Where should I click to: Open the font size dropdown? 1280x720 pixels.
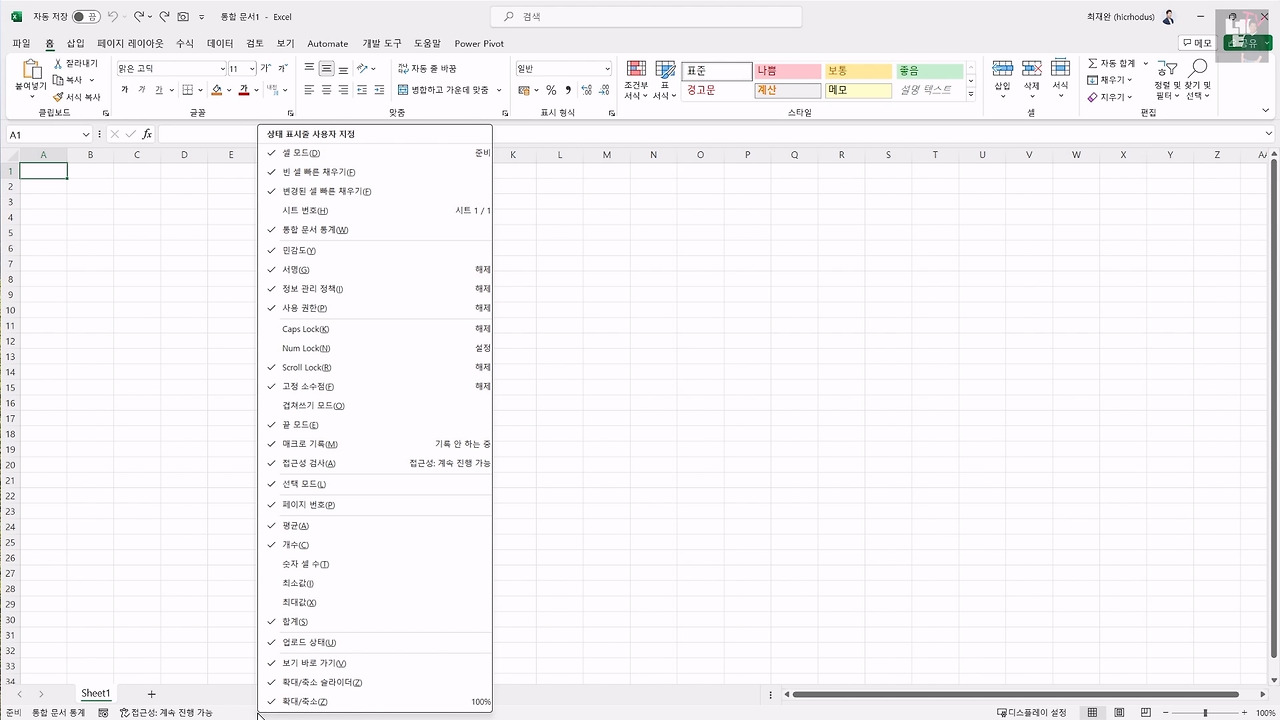click(252, 68)
